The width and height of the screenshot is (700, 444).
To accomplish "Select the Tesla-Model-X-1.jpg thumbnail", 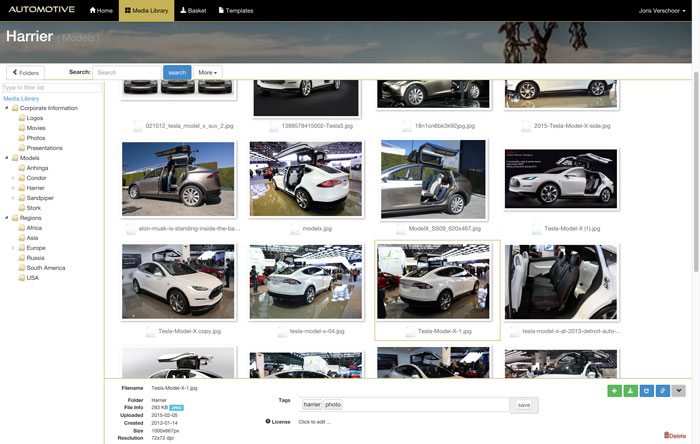I will pos(433,282).
